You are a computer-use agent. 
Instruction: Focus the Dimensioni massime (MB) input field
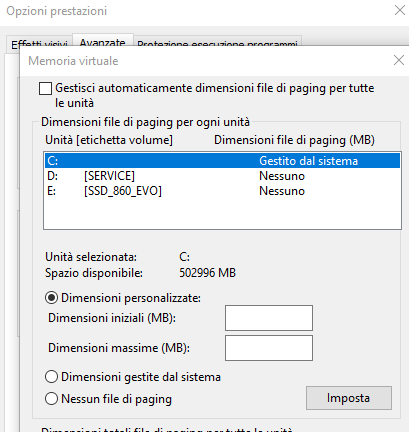click(269, 348)
